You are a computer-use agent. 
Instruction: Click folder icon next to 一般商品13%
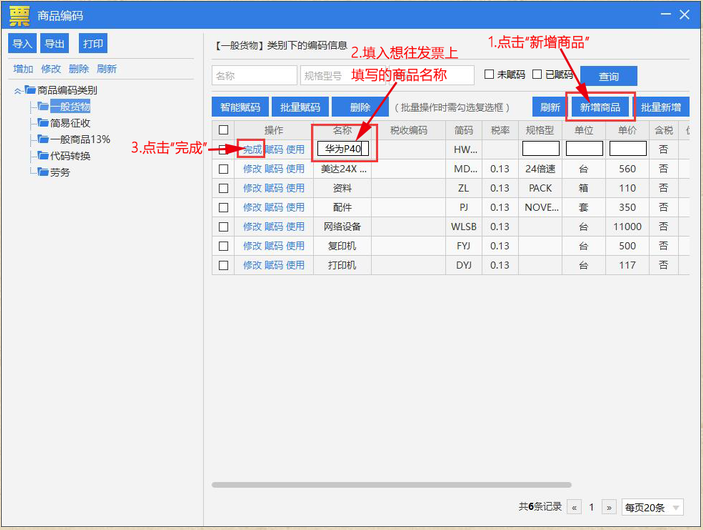43,139
